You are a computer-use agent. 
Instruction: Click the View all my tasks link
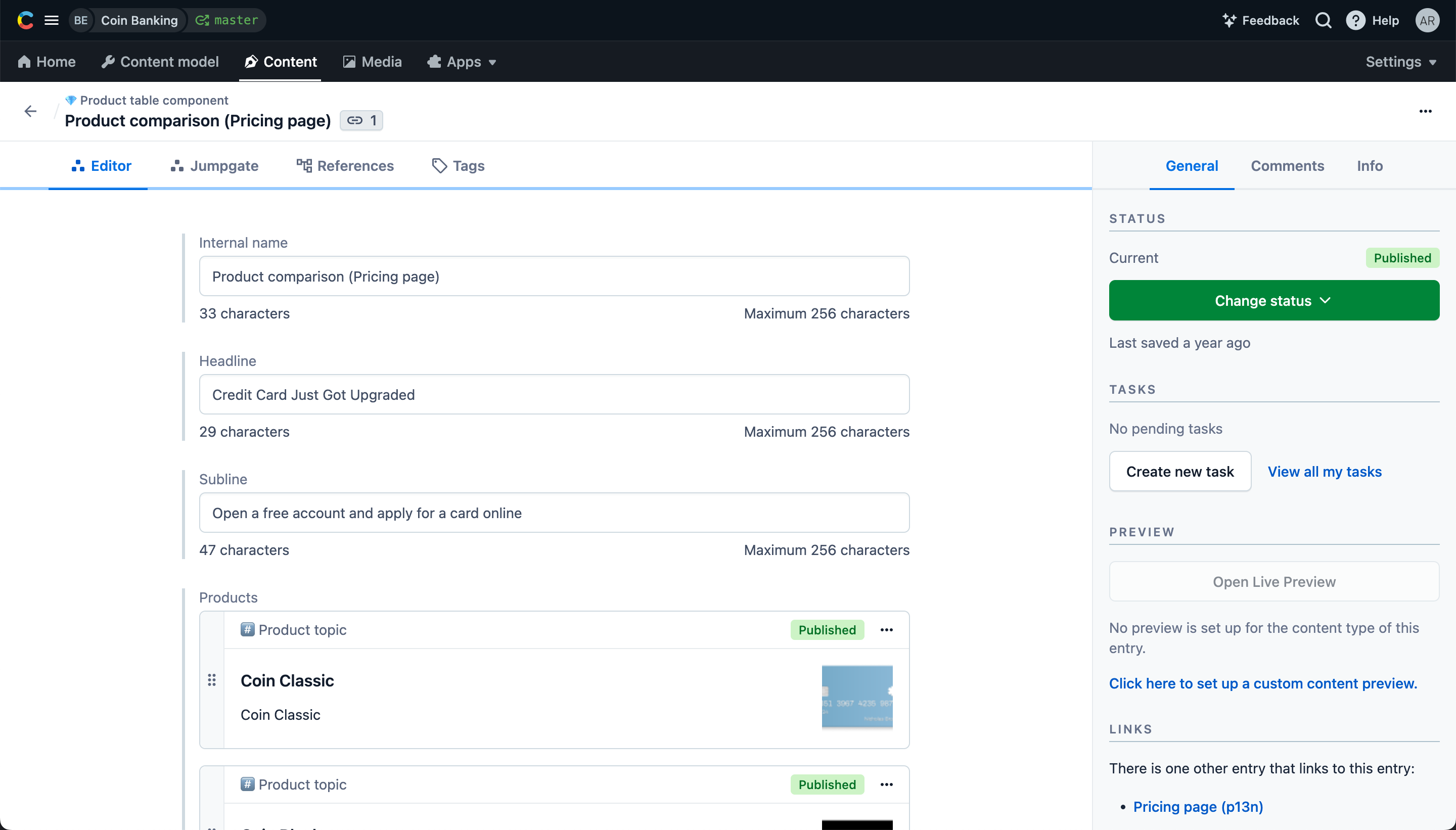(x=1324, y=471)
